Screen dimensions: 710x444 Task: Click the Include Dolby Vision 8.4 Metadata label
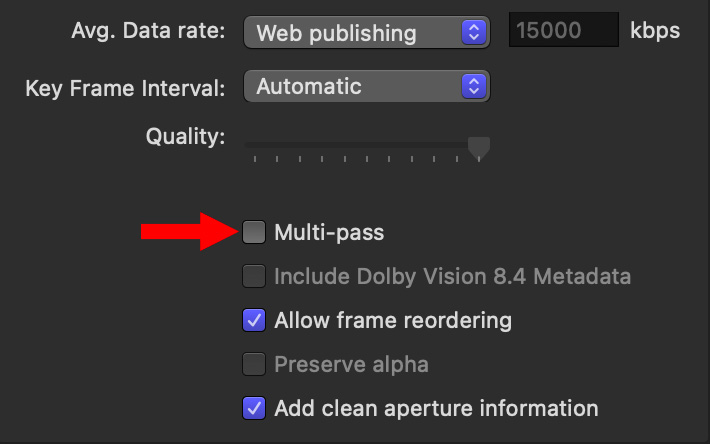(x=452, y=277)
